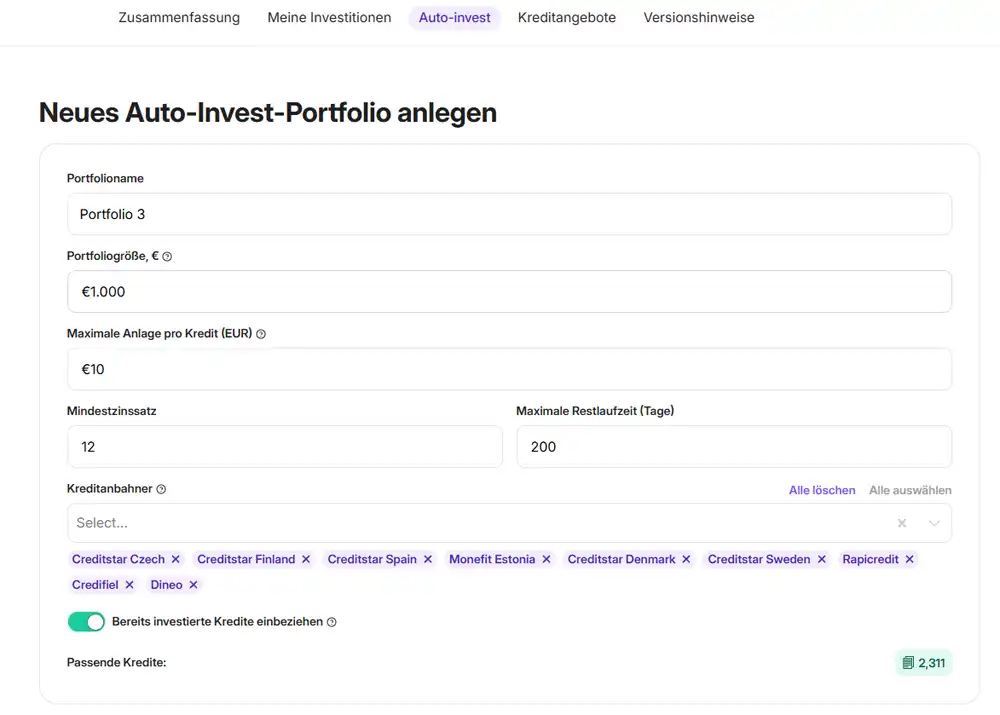Click the Maximale Restlaufzeit input field
The height and width of the screenshot is (715, 1000).
tap(734, 446)
